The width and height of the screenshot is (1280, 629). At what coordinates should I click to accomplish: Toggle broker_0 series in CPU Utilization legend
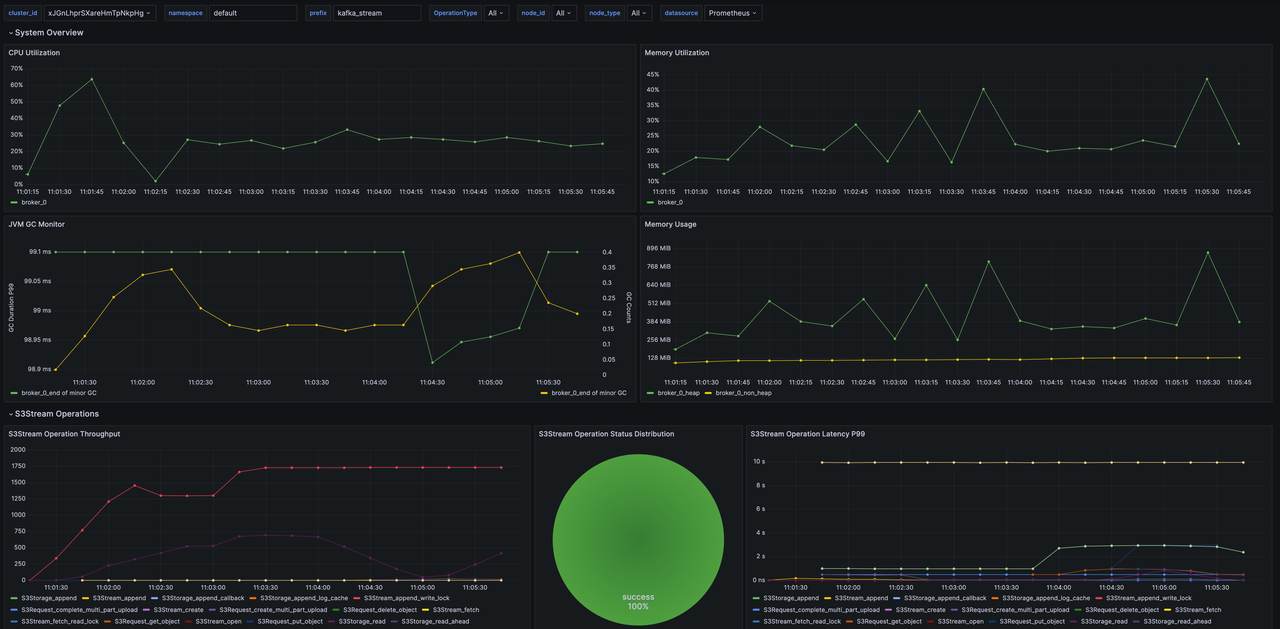pos(34,202)
